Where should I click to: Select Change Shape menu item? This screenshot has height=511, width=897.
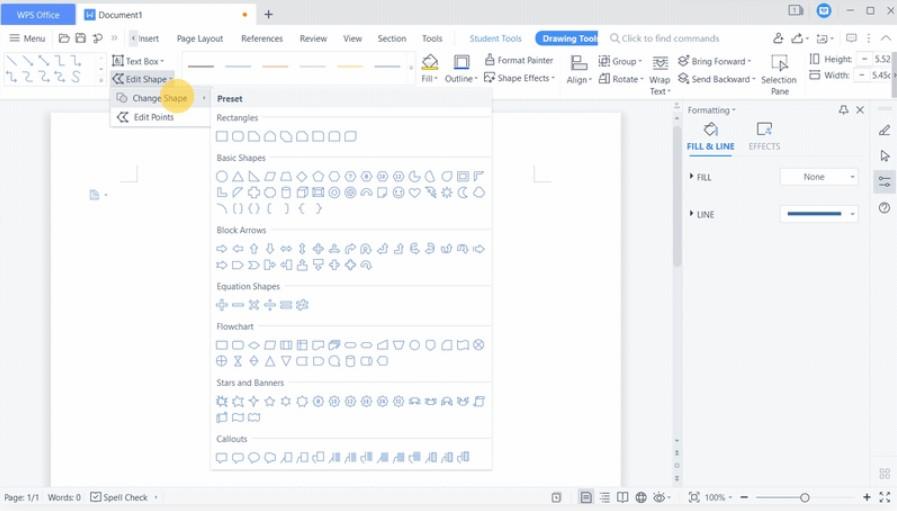click(160, 98)
